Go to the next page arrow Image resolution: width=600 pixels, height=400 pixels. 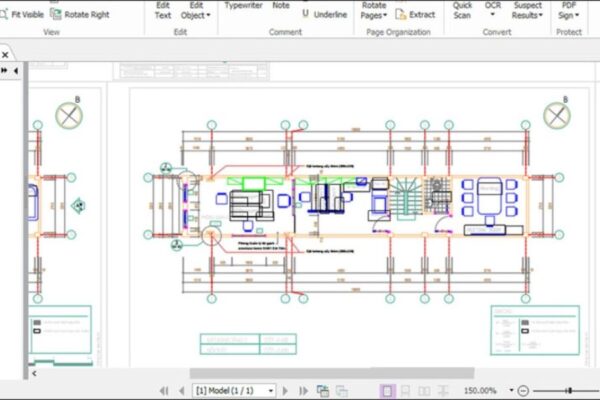pyautogui.click(x=286, y=390)
